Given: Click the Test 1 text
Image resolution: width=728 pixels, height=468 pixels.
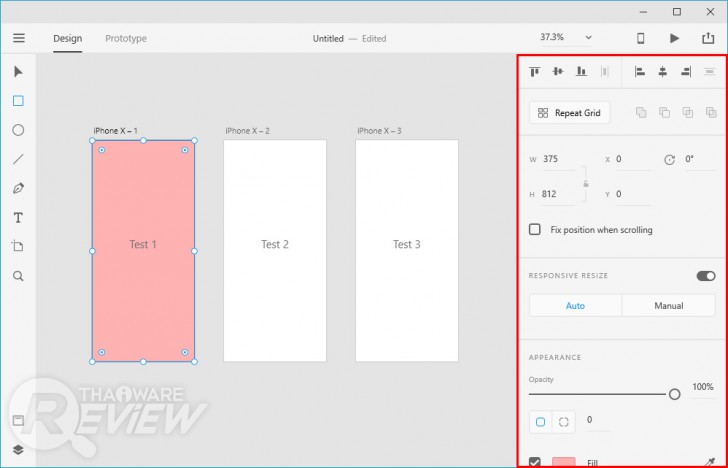Looking at the screenshot, I should (143, 244).
